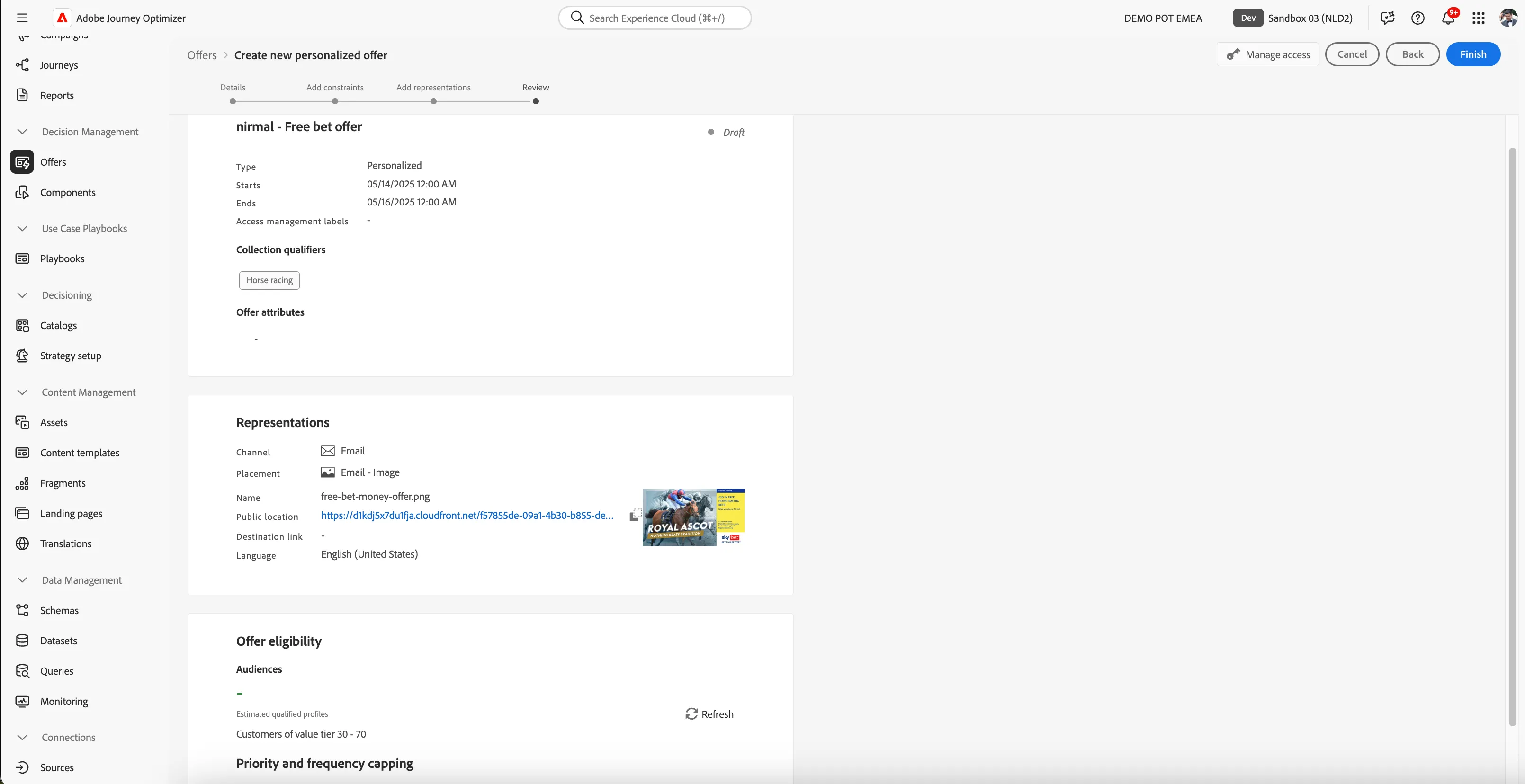
Task: Click the Adobe logo icon
Action: [62, 18]
